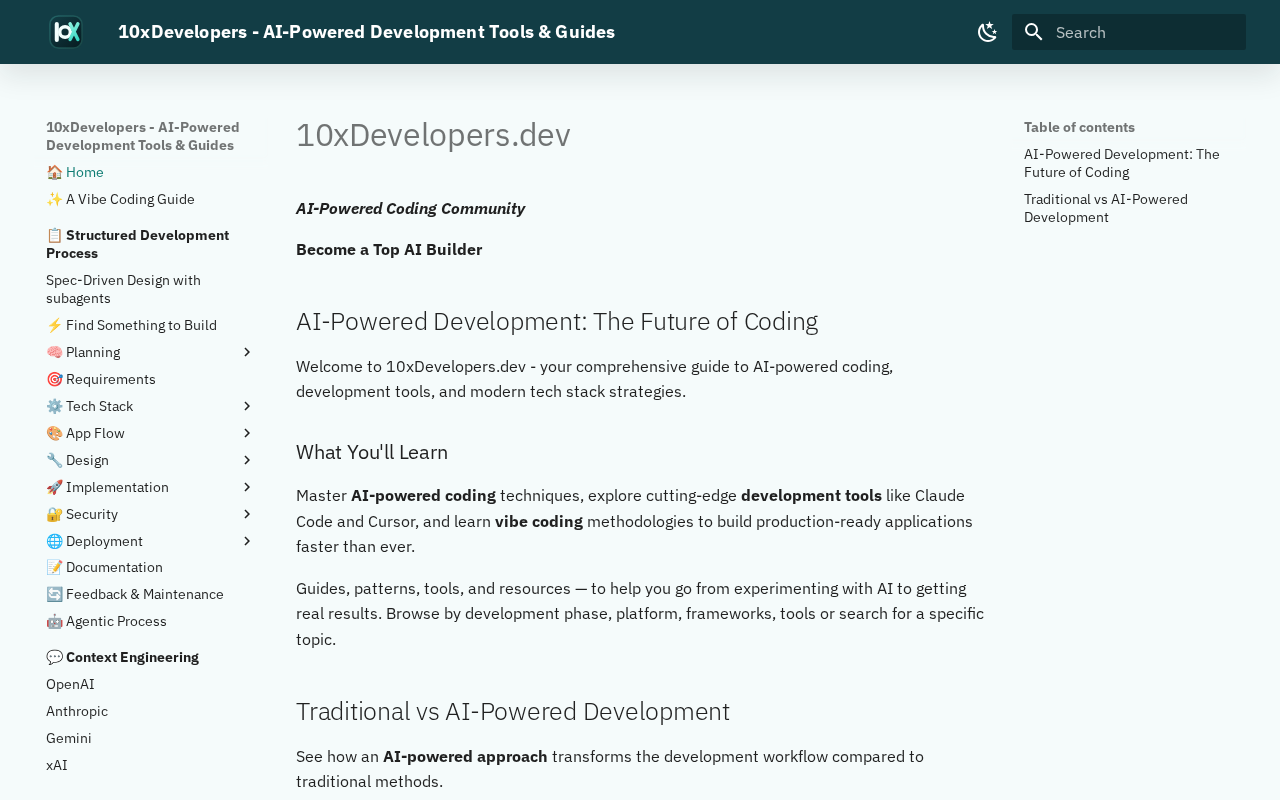Open Anthropic under Context Engineering
The image size is (1280, 800).
point(77,711)
